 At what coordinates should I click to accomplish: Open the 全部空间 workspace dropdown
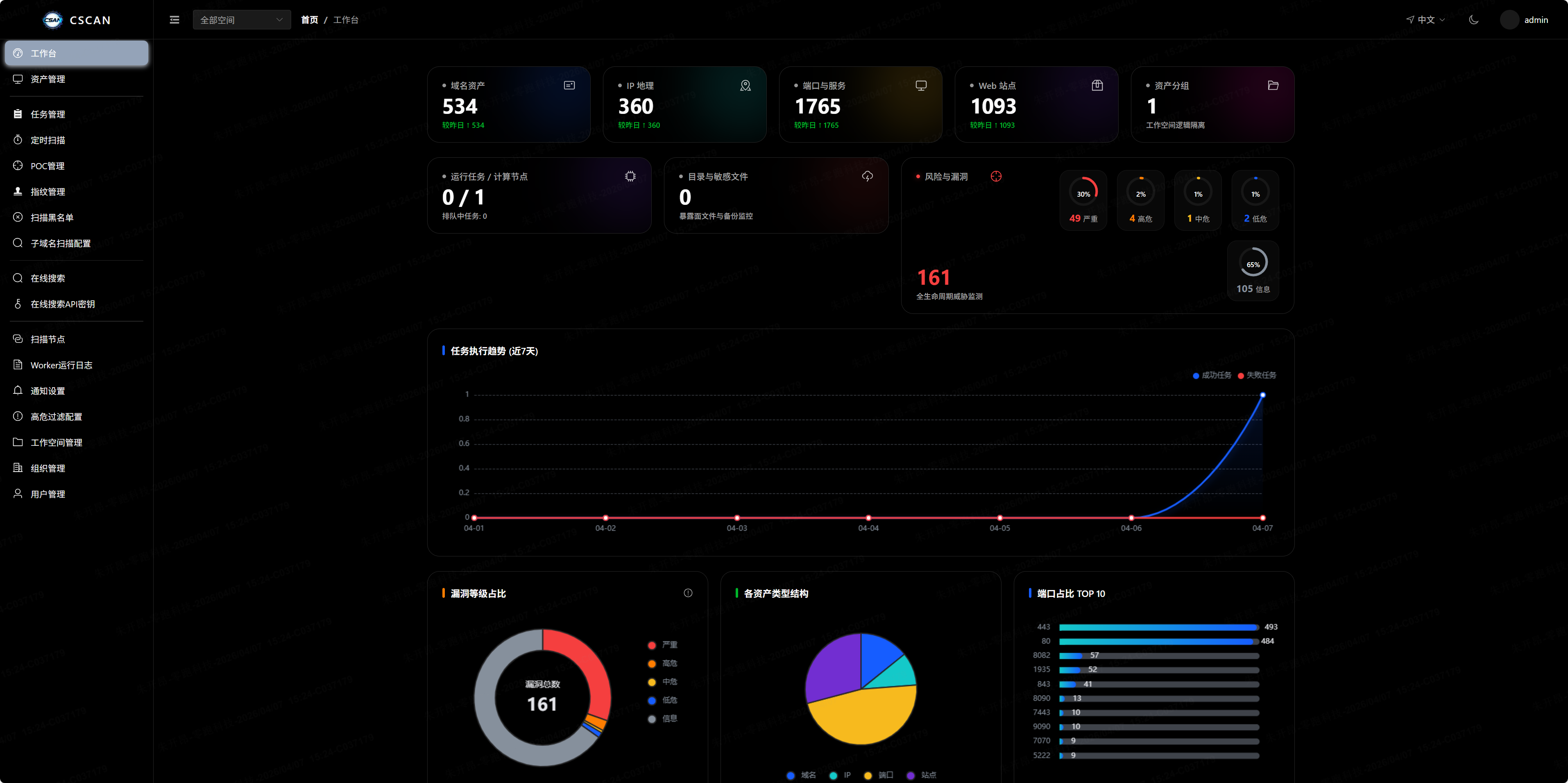(x=242, y=20)
